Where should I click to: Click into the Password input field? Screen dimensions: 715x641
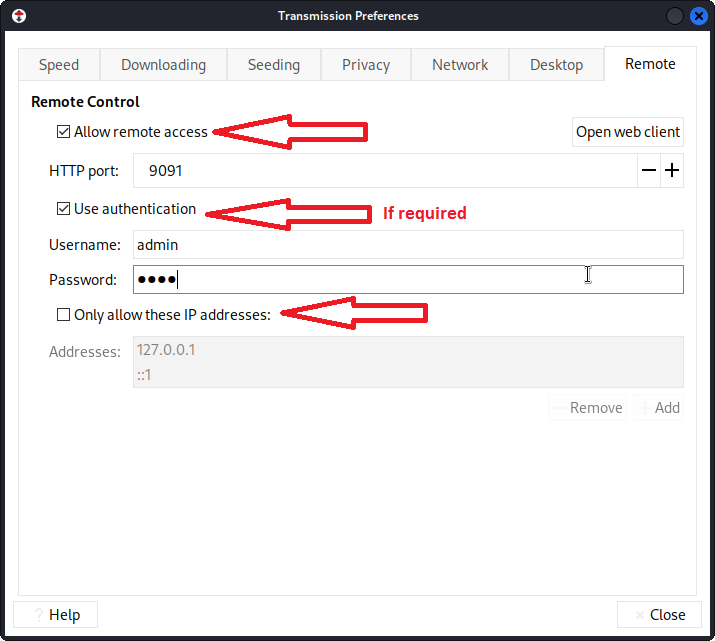click(x=408, y=280)
